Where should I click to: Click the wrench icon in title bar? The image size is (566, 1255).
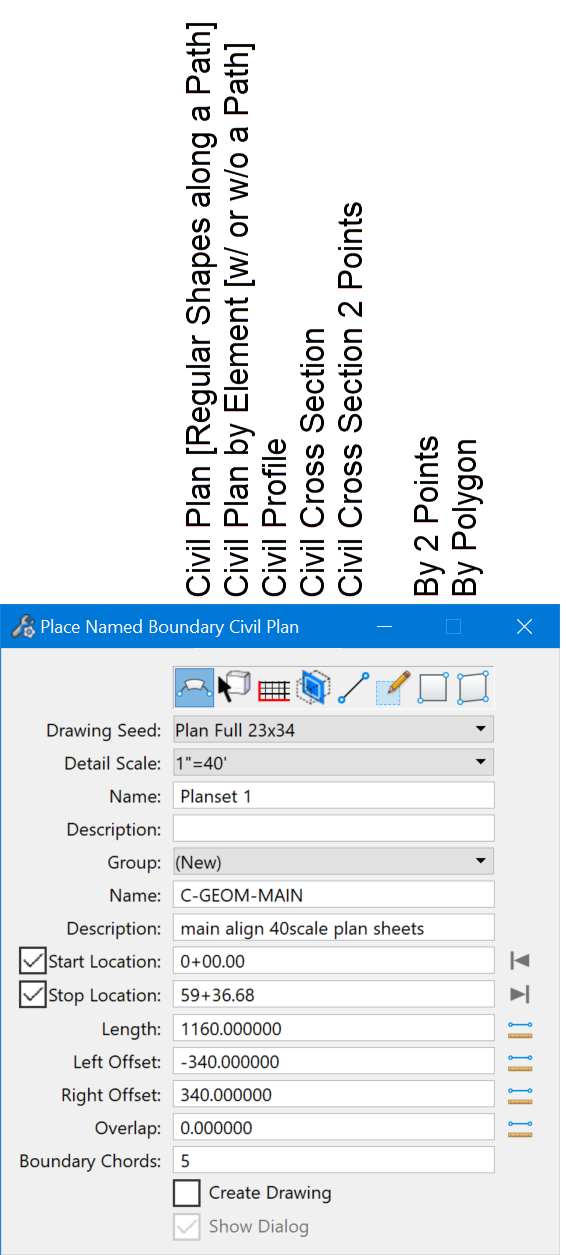(22, 627)
